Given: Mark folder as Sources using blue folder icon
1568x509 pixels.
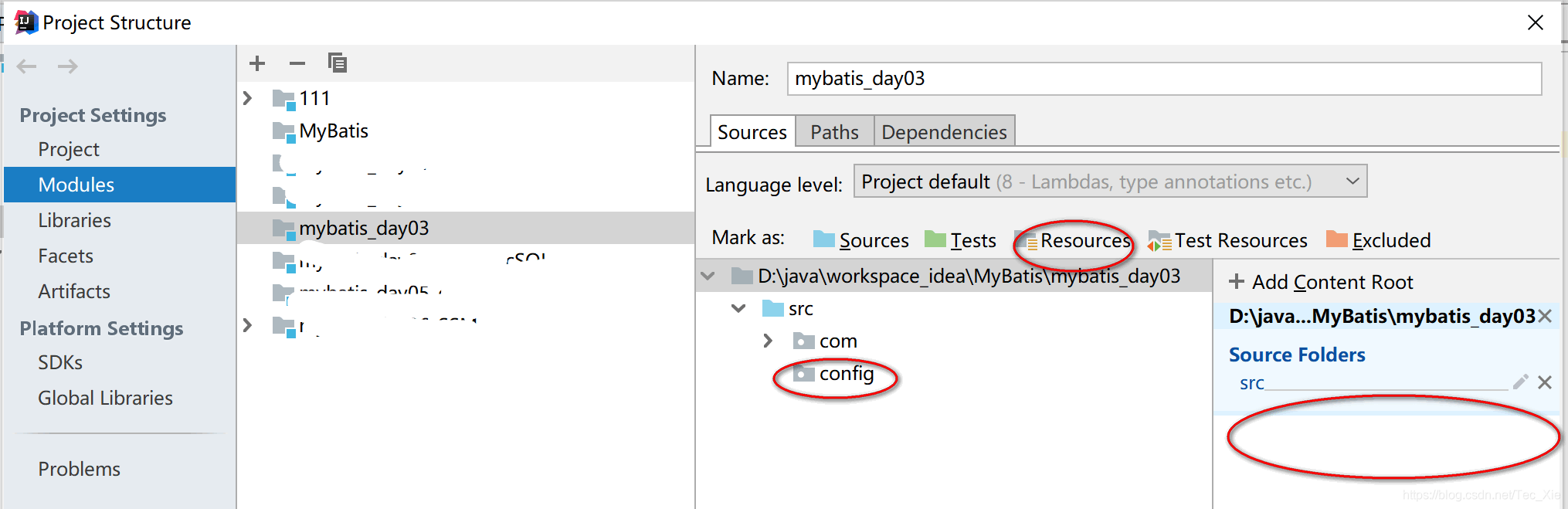Looking at the screenshot, I should click(x=825, y=240).
